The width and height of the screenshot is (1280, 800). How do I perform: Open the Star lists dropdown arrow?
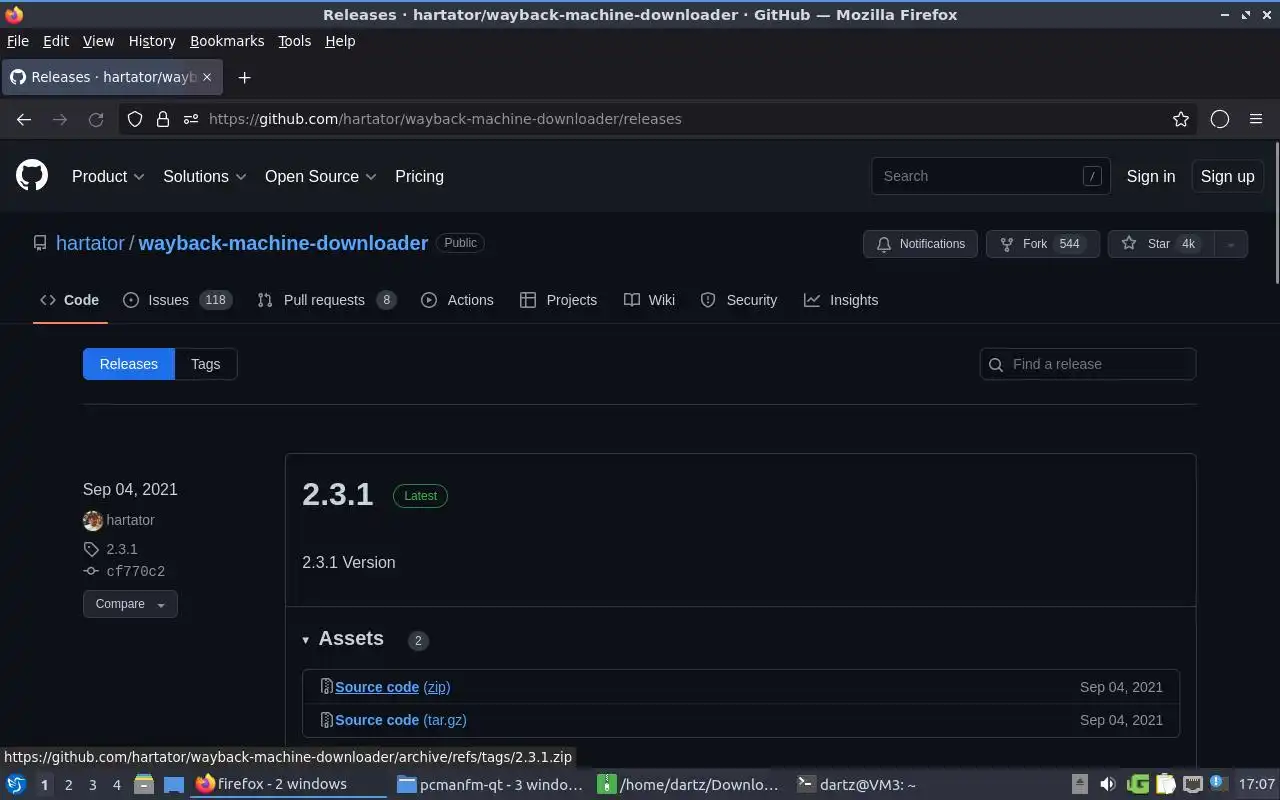pyautogui.click(x=1231, y=244)
